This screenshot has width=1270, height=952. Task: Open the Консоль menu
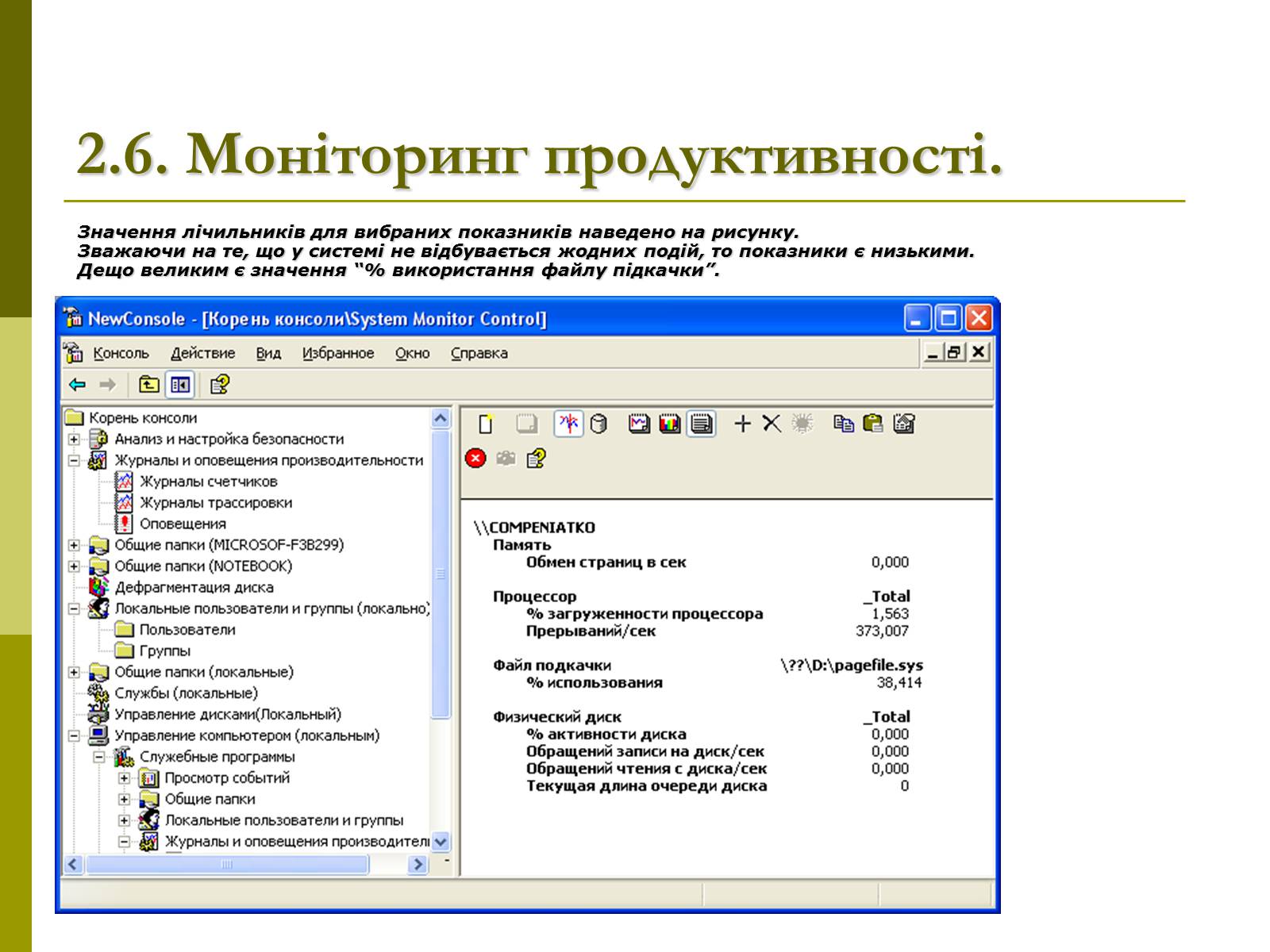click(x=121, y=354)
